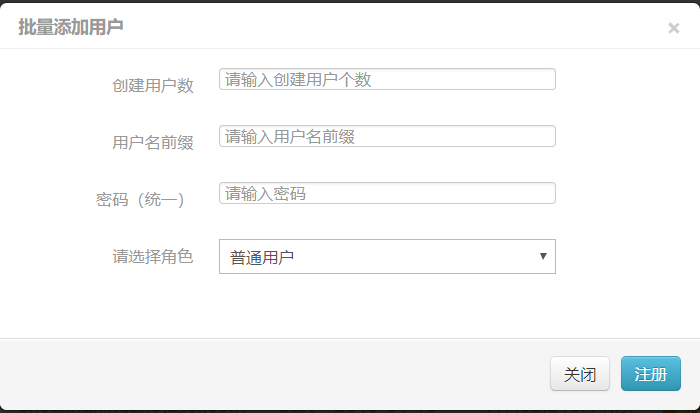Click the 批量添加用户 dialog title
The height and width of the screenshot is (413, 700).
[70, 27]
